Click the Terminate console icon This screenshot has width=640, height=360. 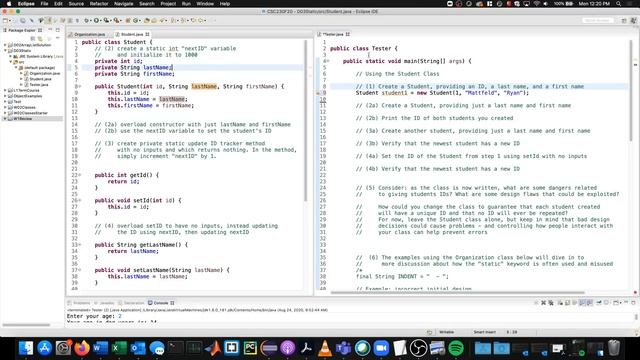(x=536, y=303)
